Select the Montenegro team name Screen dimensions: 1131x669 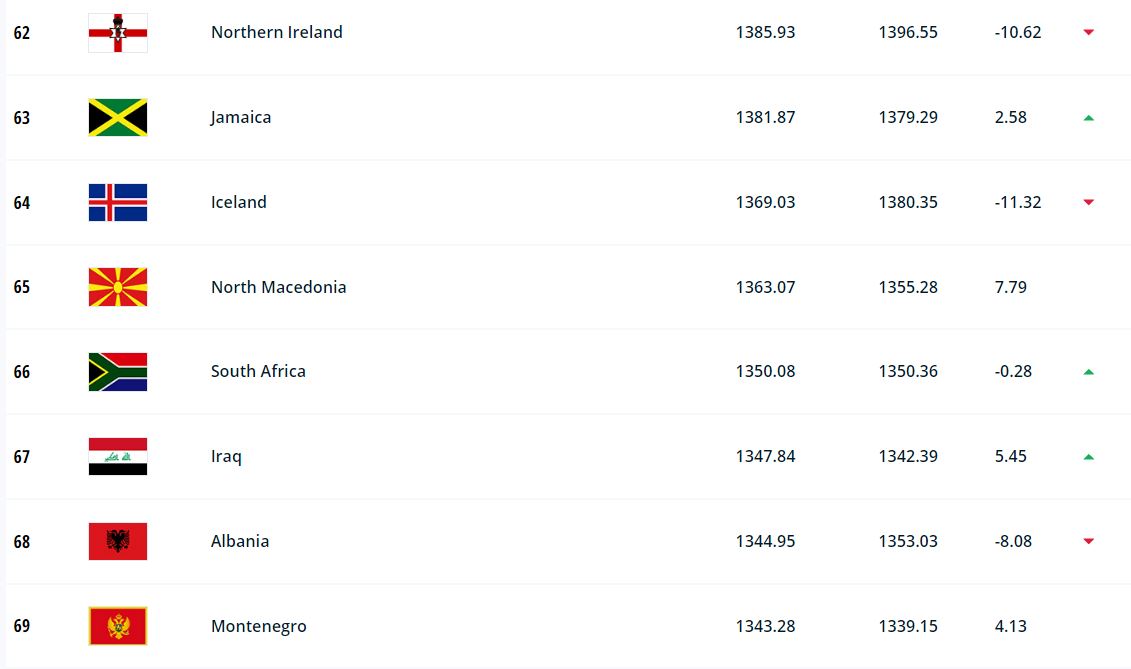tap(259, 627)
